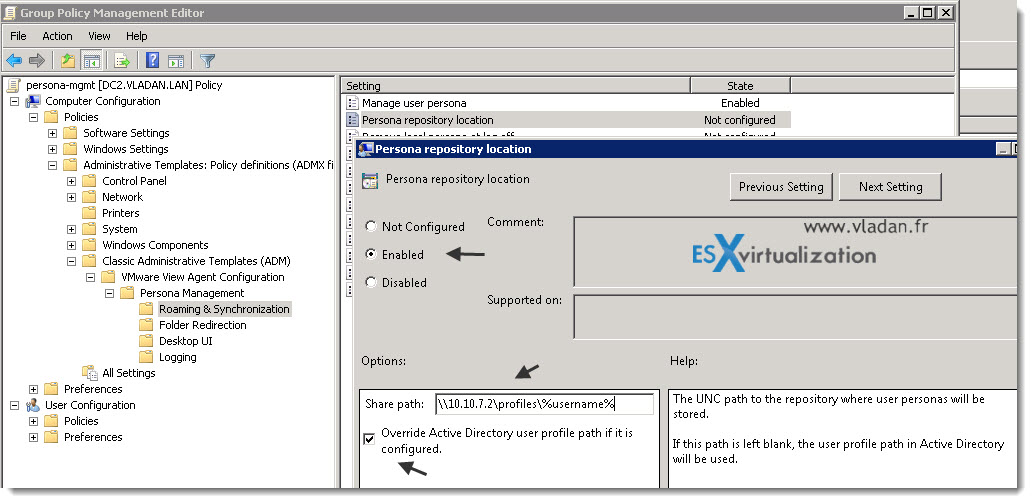Toggle Override Active Directory user profile path checkbox
The height and width of the screenshot is (503, 1032).
[369, 438]
